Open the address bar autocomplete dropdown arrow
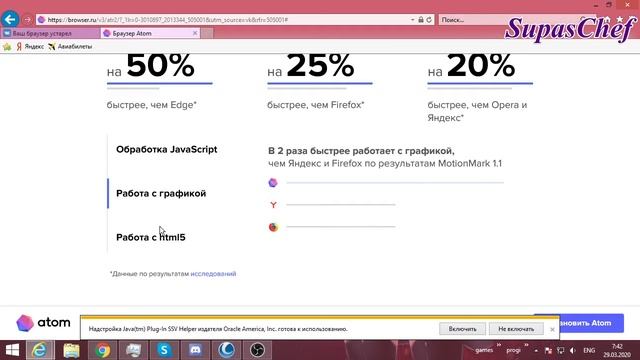 pyautogui.click(x=412, y=20)
